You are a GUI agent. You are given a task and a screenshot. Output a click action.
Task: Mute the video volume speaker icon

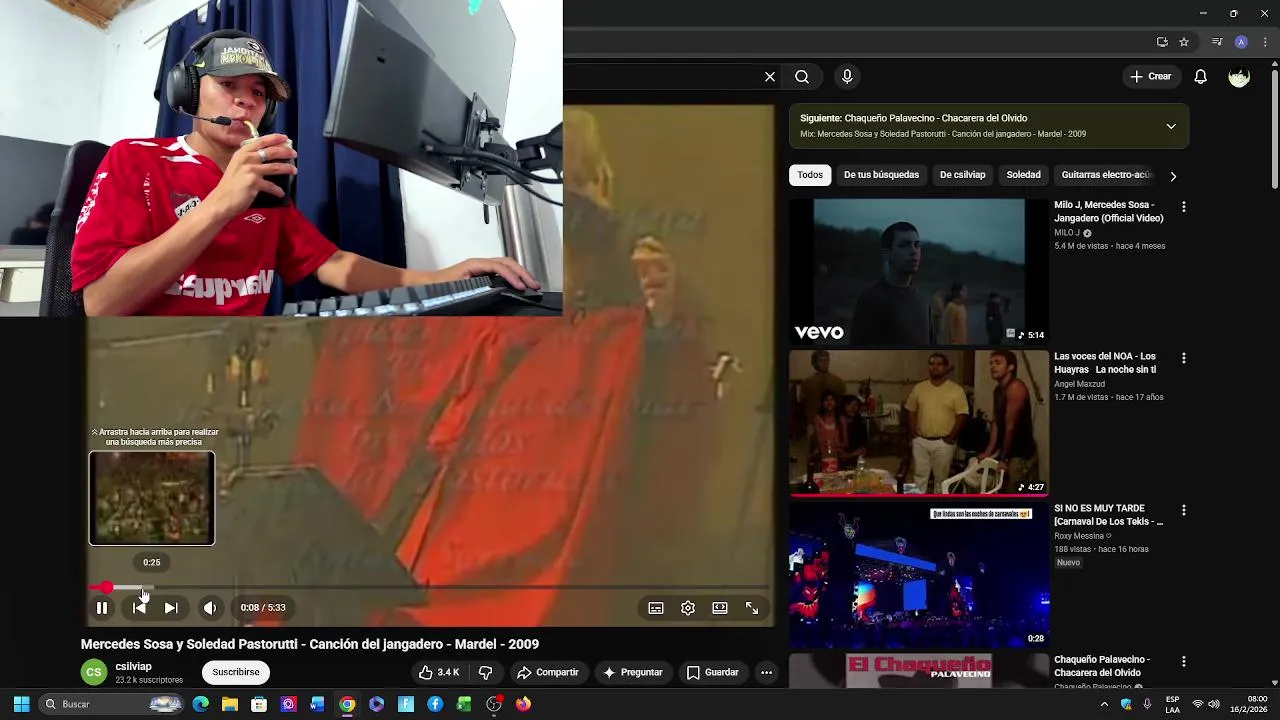click(210, 608)
